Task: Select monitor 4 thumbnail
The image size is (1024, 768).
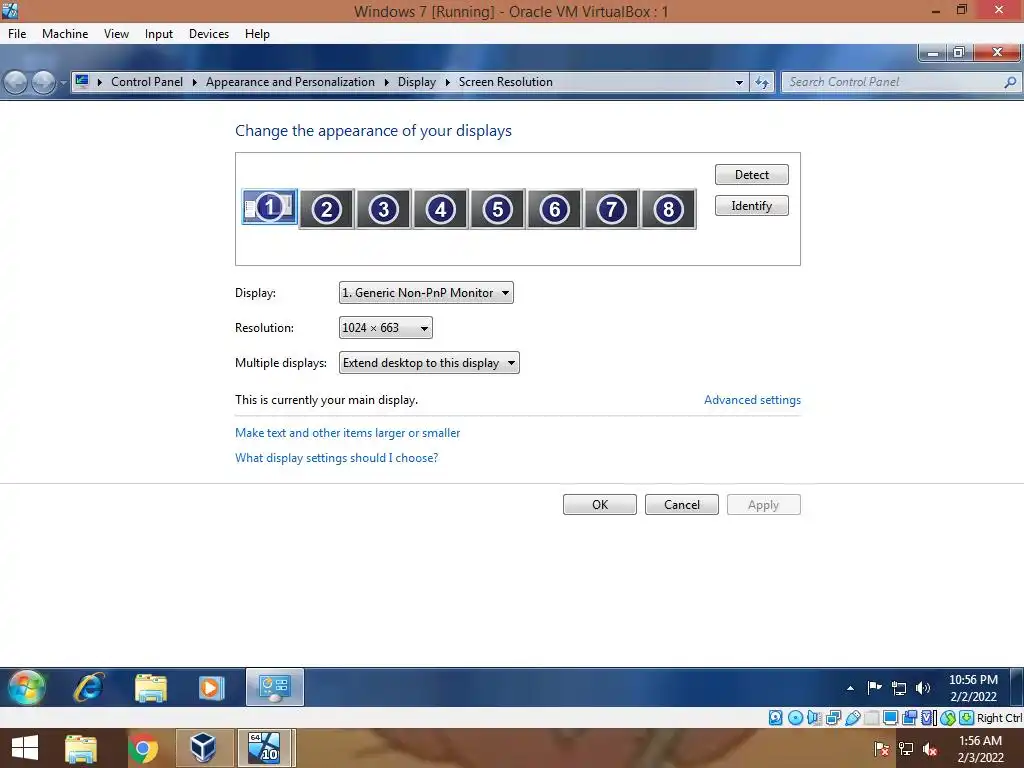Action: (440, 209)
